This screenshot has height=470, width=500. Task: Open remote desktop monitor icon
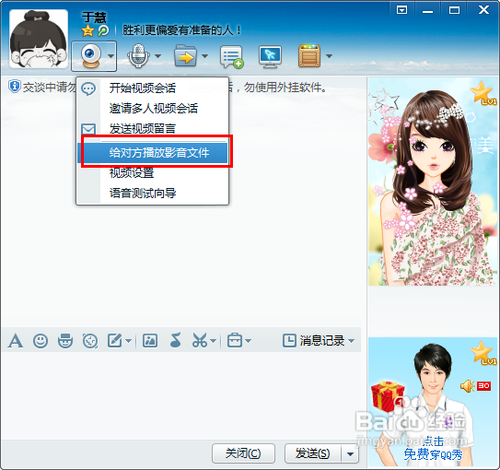[270, 56]
